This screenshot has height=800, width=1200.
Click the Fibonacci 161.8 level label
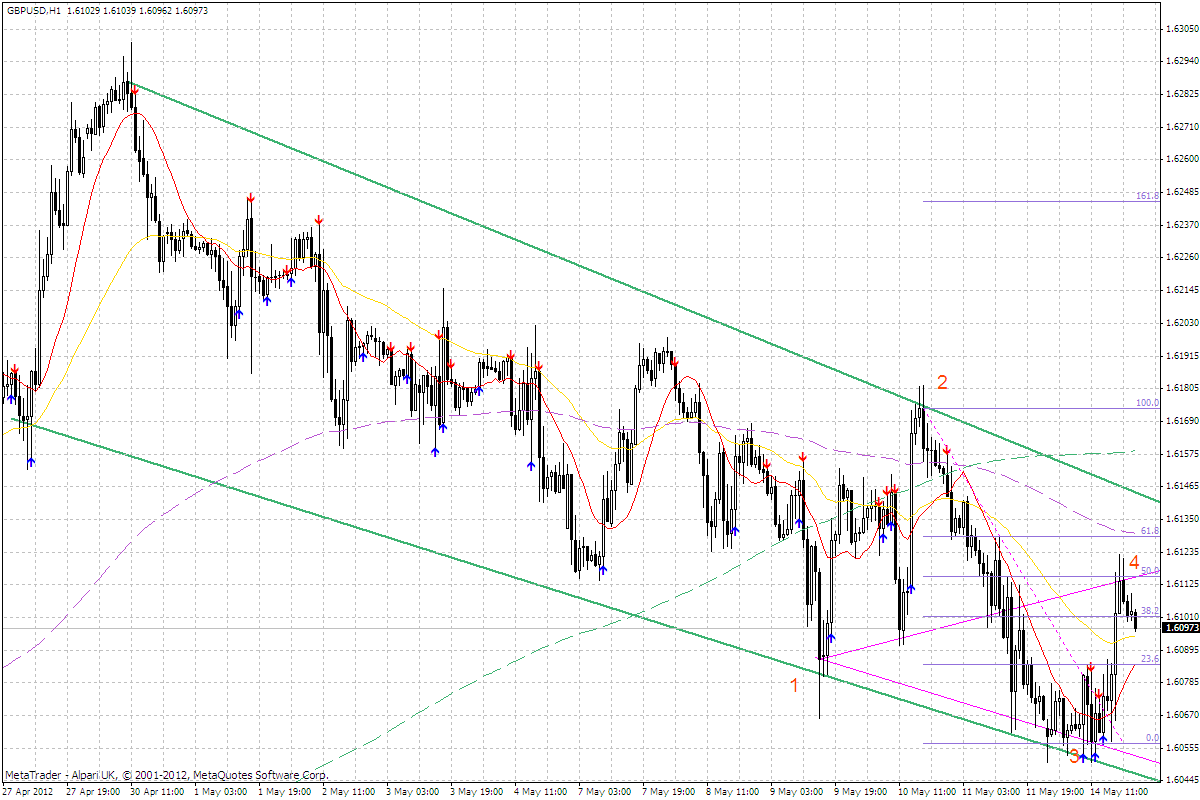click(1147, 196)
